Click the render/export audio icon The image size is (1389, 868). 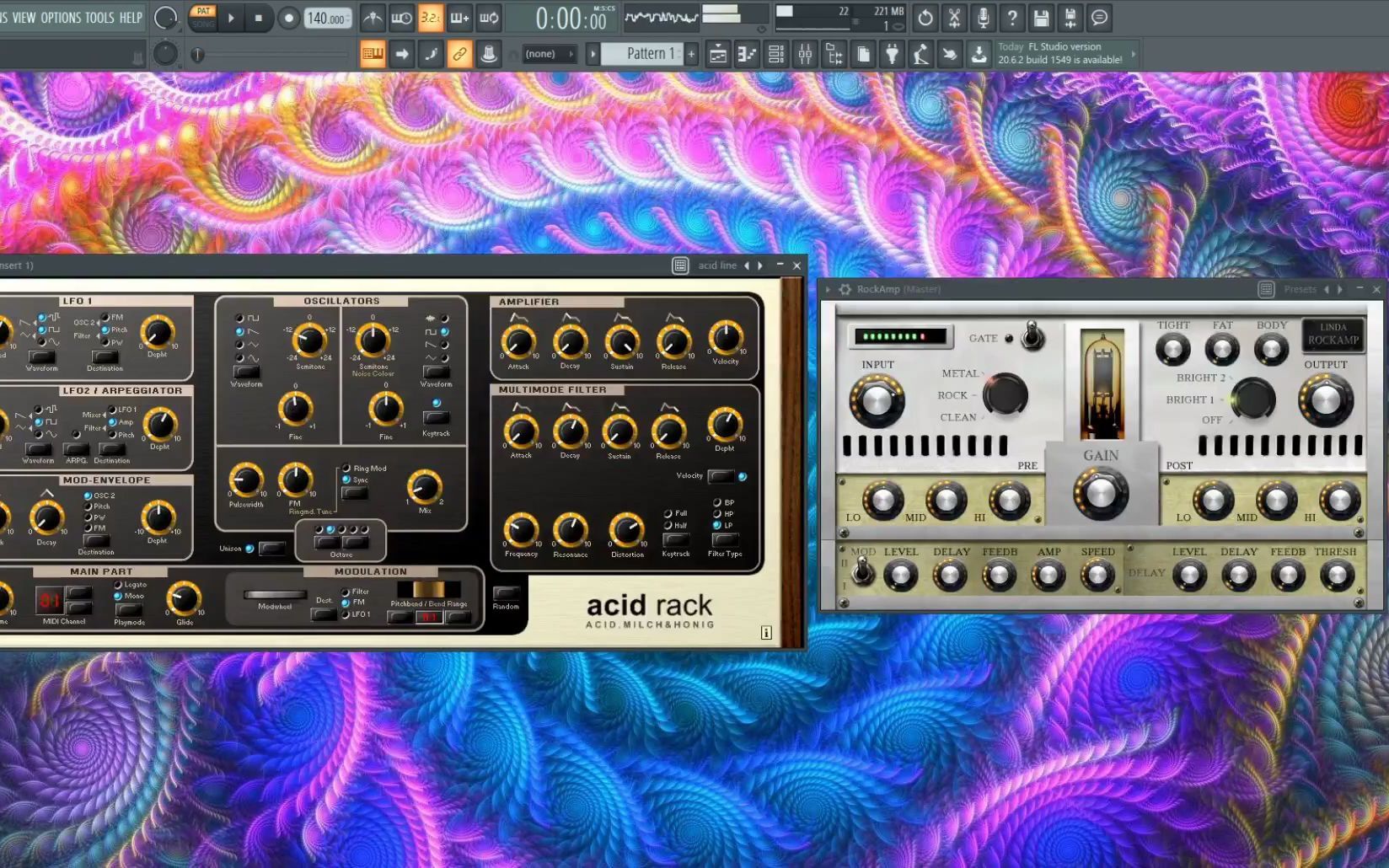1070,18
